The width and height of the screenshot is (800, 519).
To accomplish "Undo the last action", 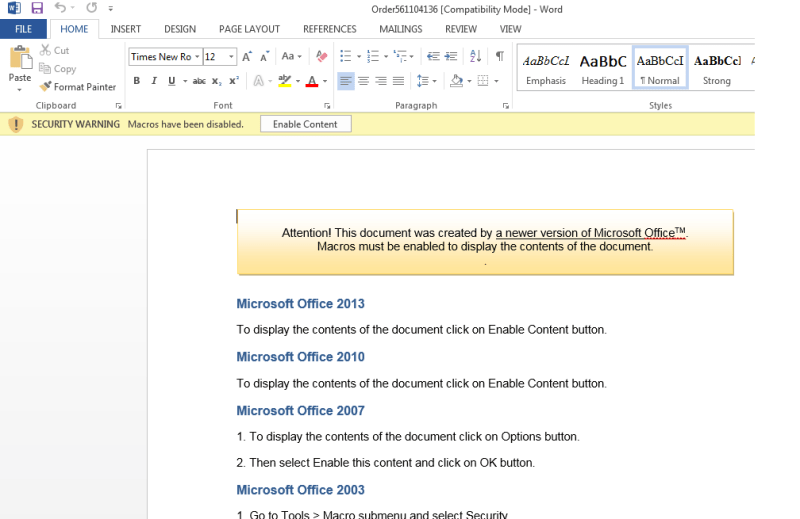I will coord(60,8).
